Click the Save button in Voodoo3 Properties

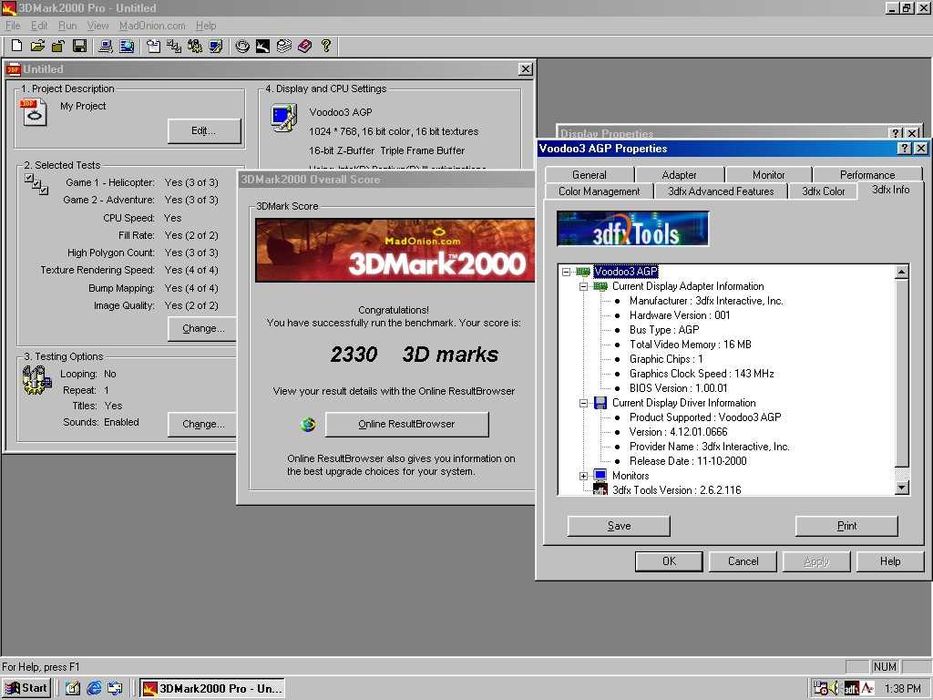pos(619,526)
